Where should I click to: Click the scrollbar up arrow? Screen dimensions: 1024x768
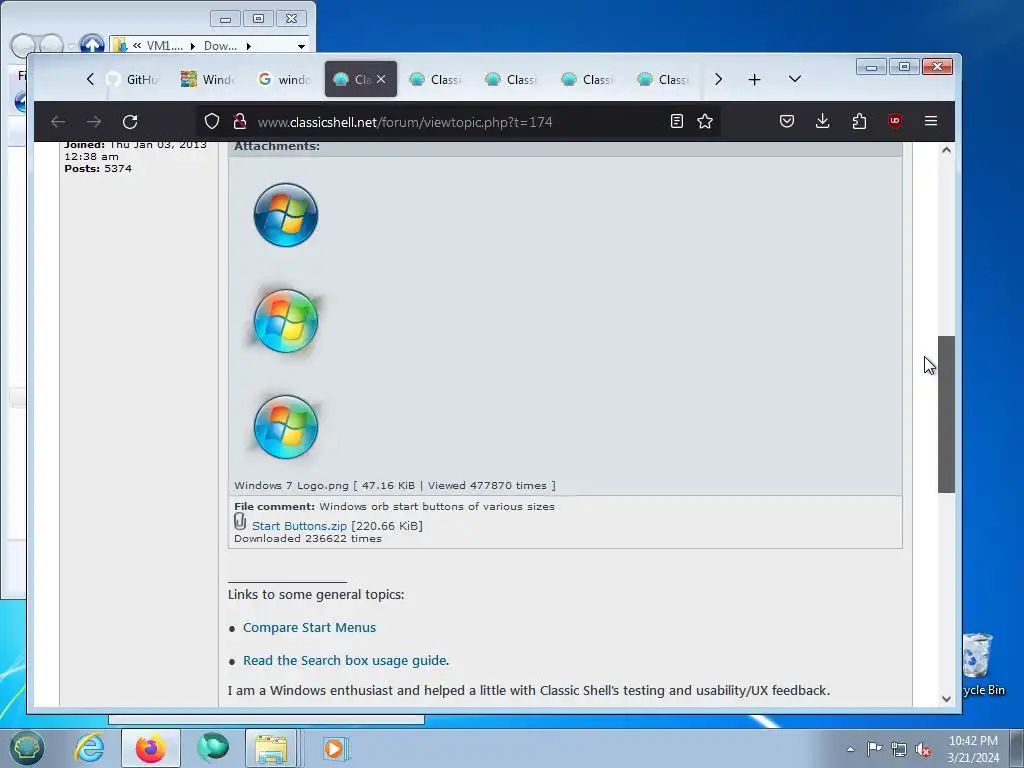(x=946, y=150)
